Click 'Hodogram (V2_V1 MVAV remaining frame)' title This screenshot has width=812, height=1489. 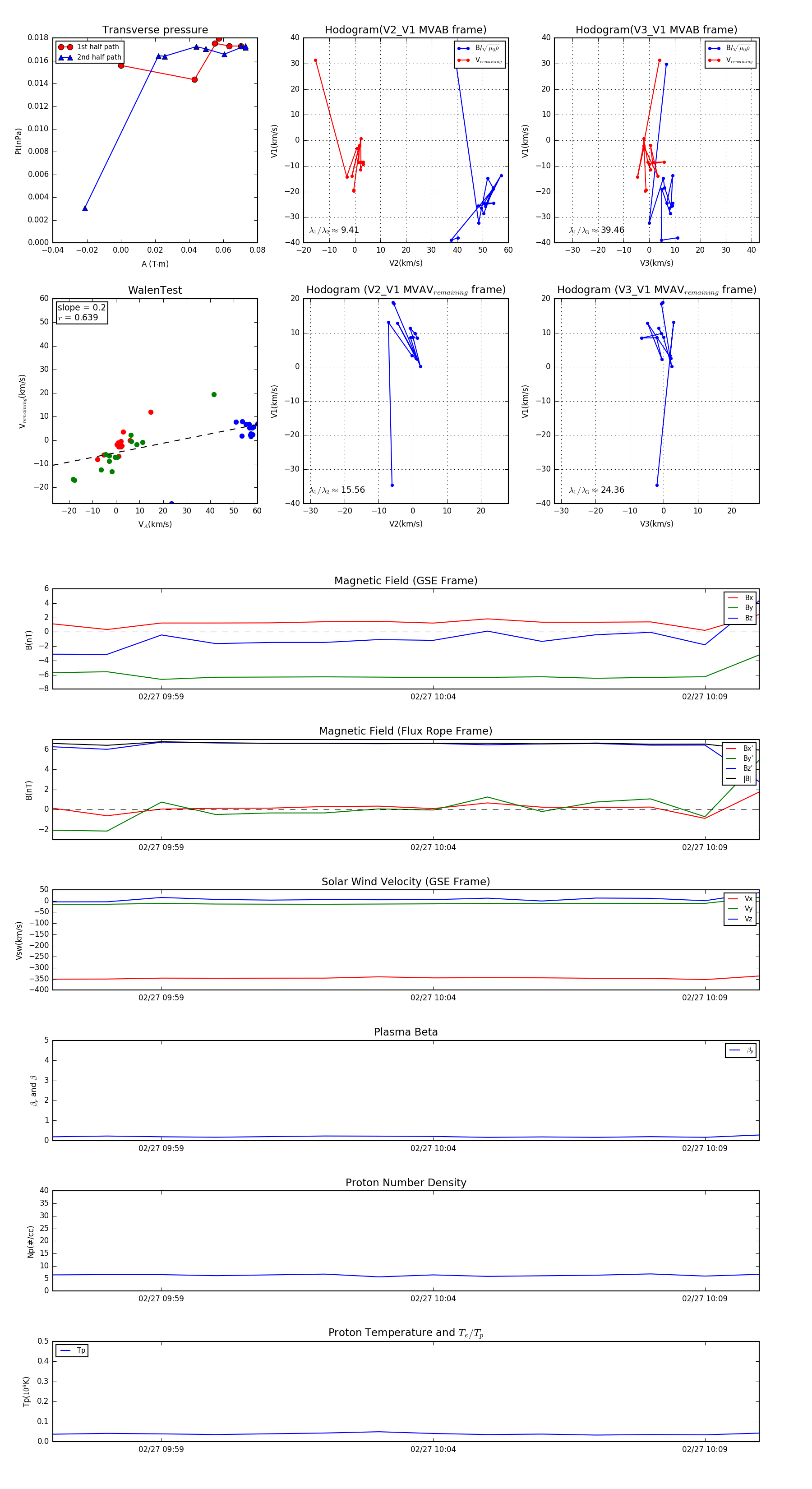point(406,290)
